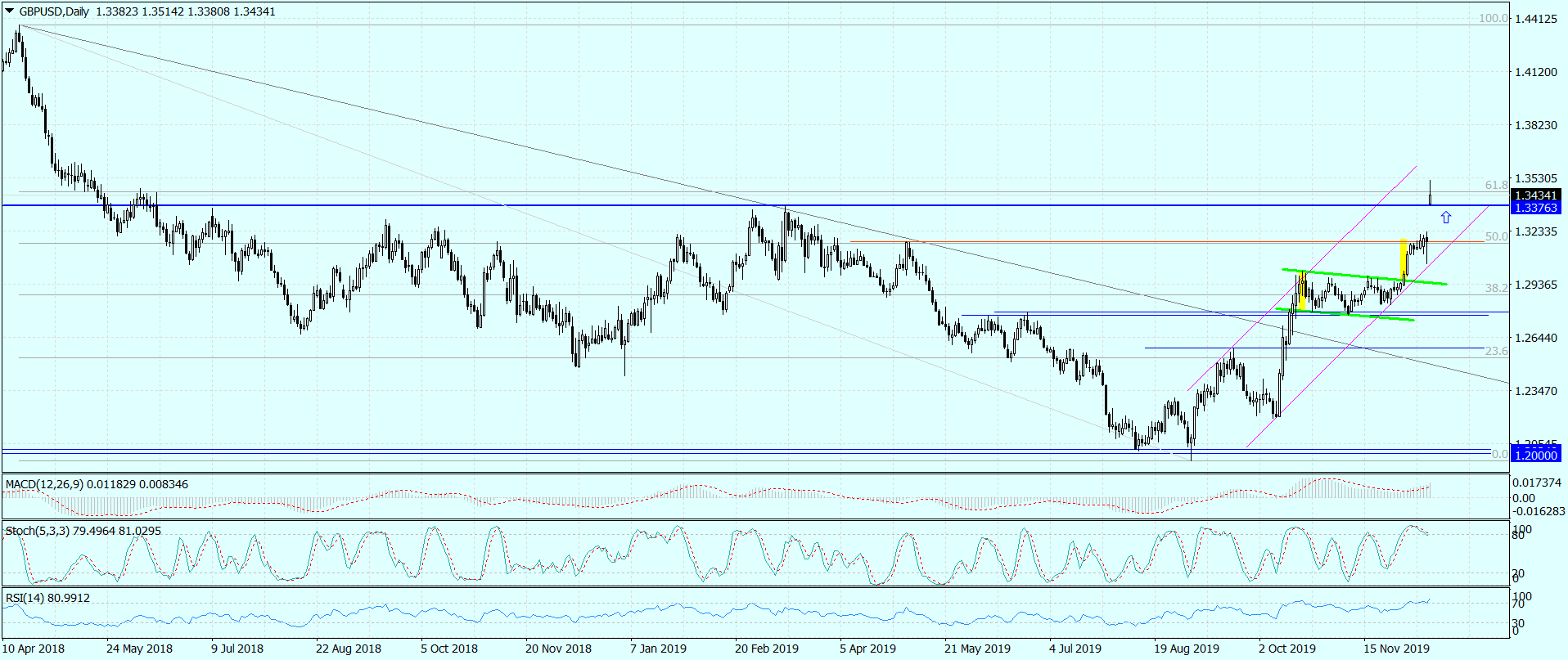Click the Stoch scale level 80
The height and width of the screenshot is (660, 1568).
coord(1519,536)
